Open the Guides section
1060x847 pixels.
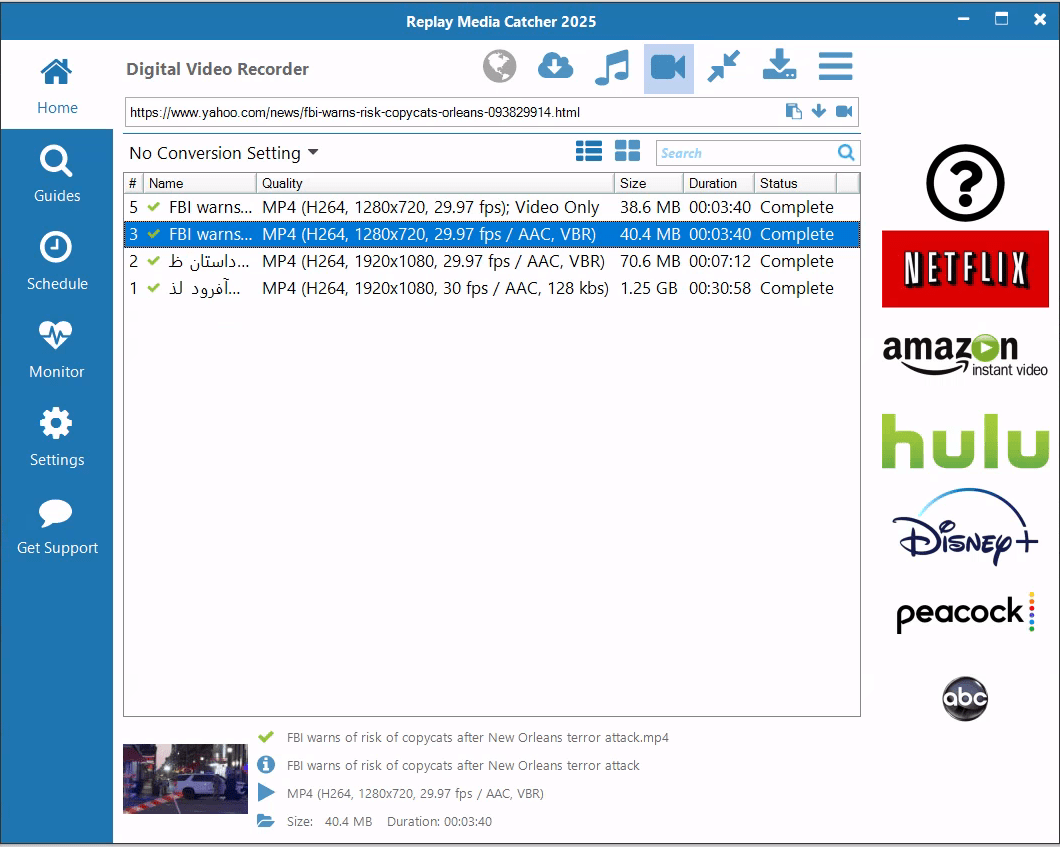point(57,174)
